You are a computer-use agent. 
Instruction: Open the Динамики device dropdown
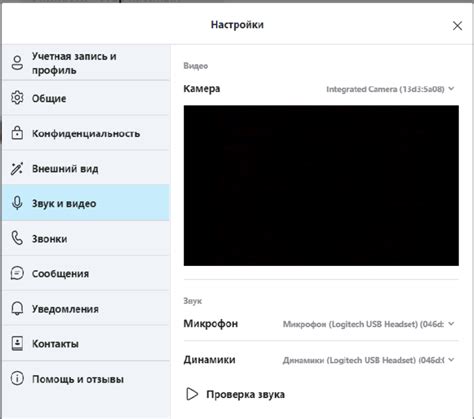pyautogui.click(x=368, y=360)
